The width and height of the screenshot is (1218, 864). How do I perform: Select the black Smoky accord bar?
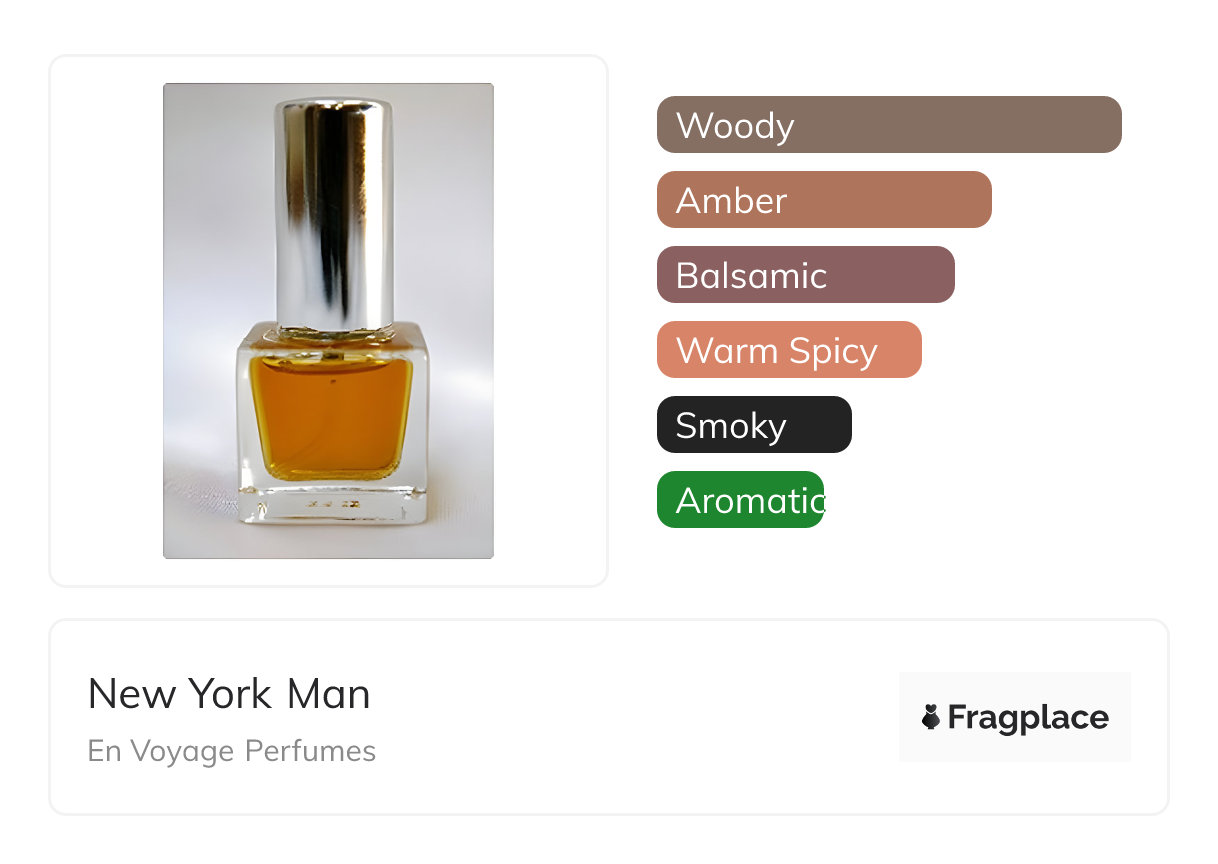tap(754, 425)
